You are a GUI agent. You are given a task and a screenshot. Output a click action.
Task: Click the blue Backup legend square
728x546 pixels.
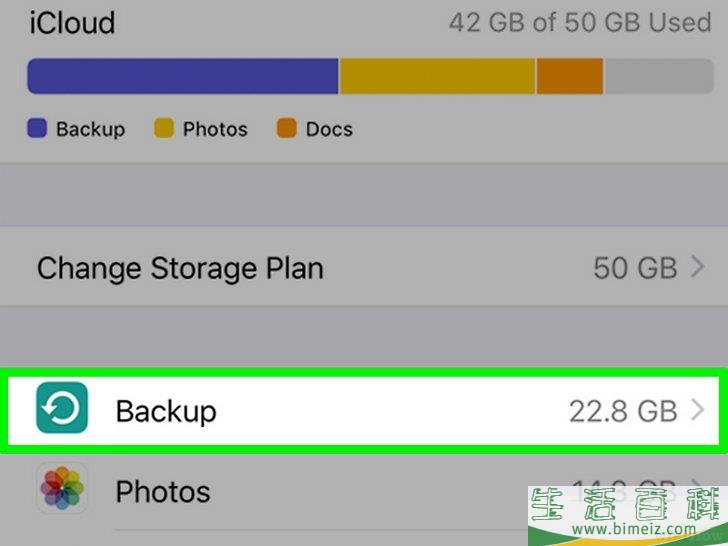(x=37, y=128)
